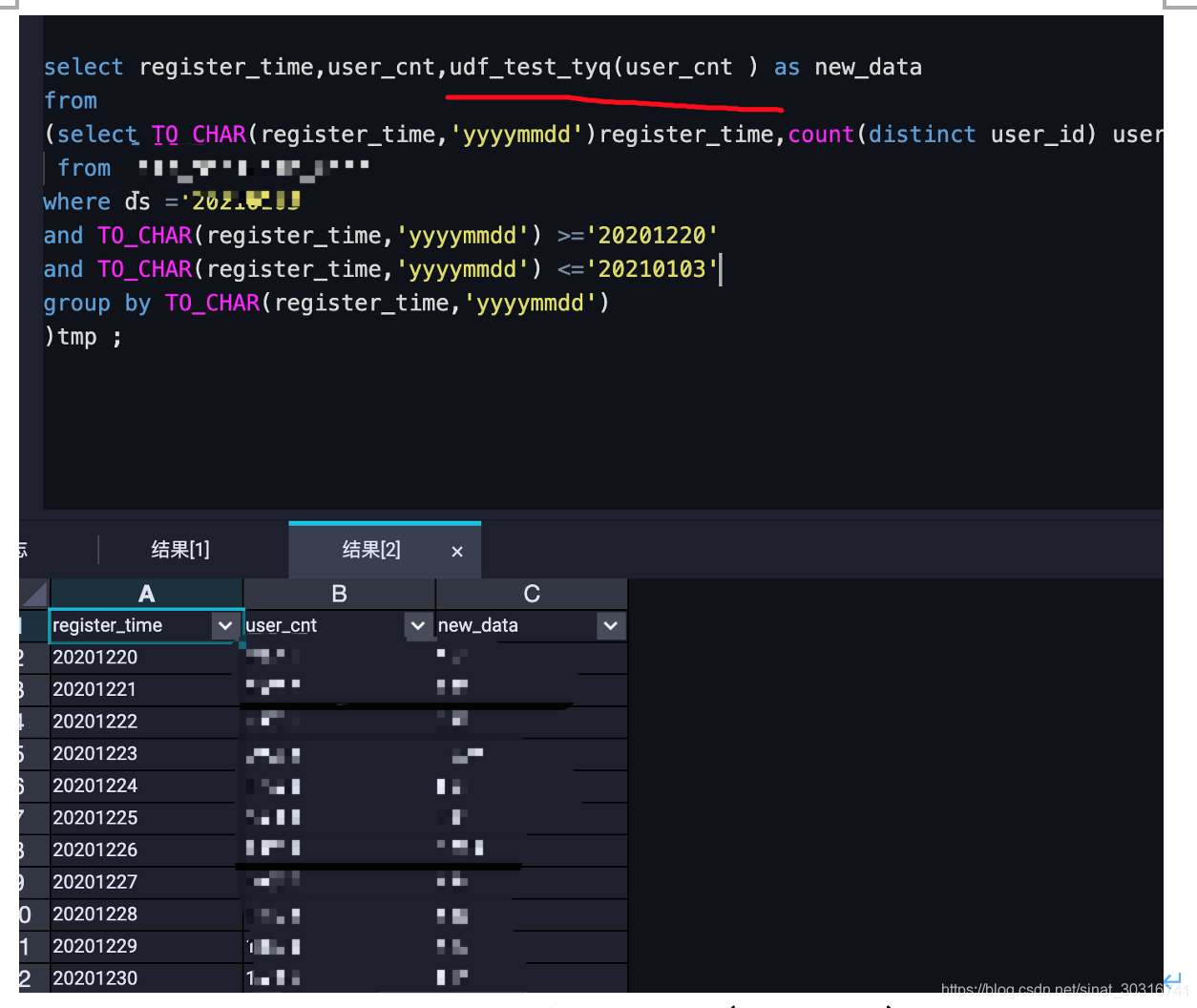
Task: Click the group by keyword line
Action: coord(325,304)
